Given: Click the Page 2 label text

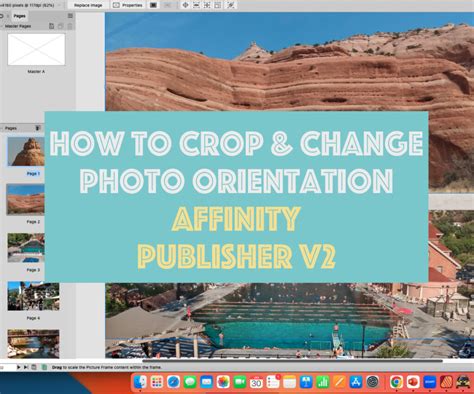Looking at the screenshot, I should (x=33, y=222).
